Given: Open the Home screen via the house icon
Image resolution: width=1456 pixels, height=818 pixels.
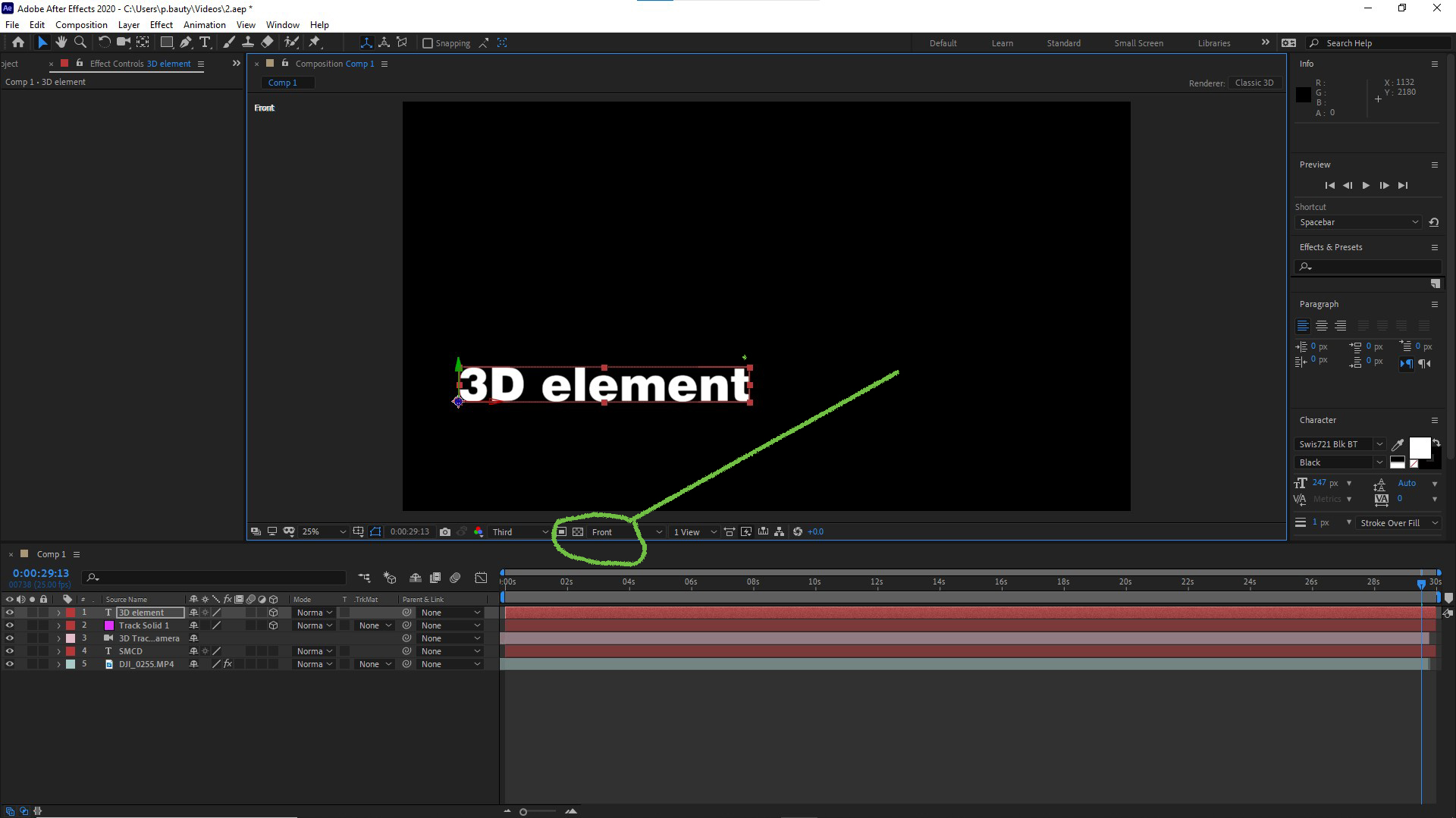Looking at the screenshot, I should pos(18,42).
